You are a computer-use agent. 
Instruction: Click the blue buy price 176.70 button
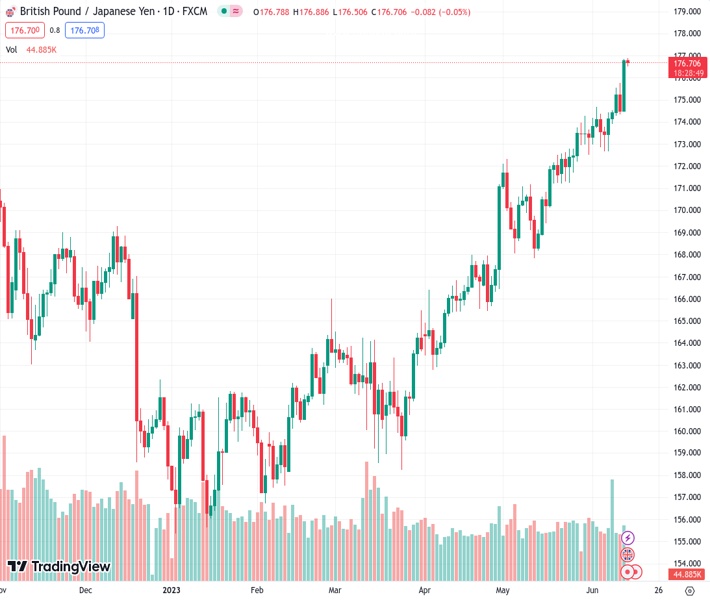85,30
